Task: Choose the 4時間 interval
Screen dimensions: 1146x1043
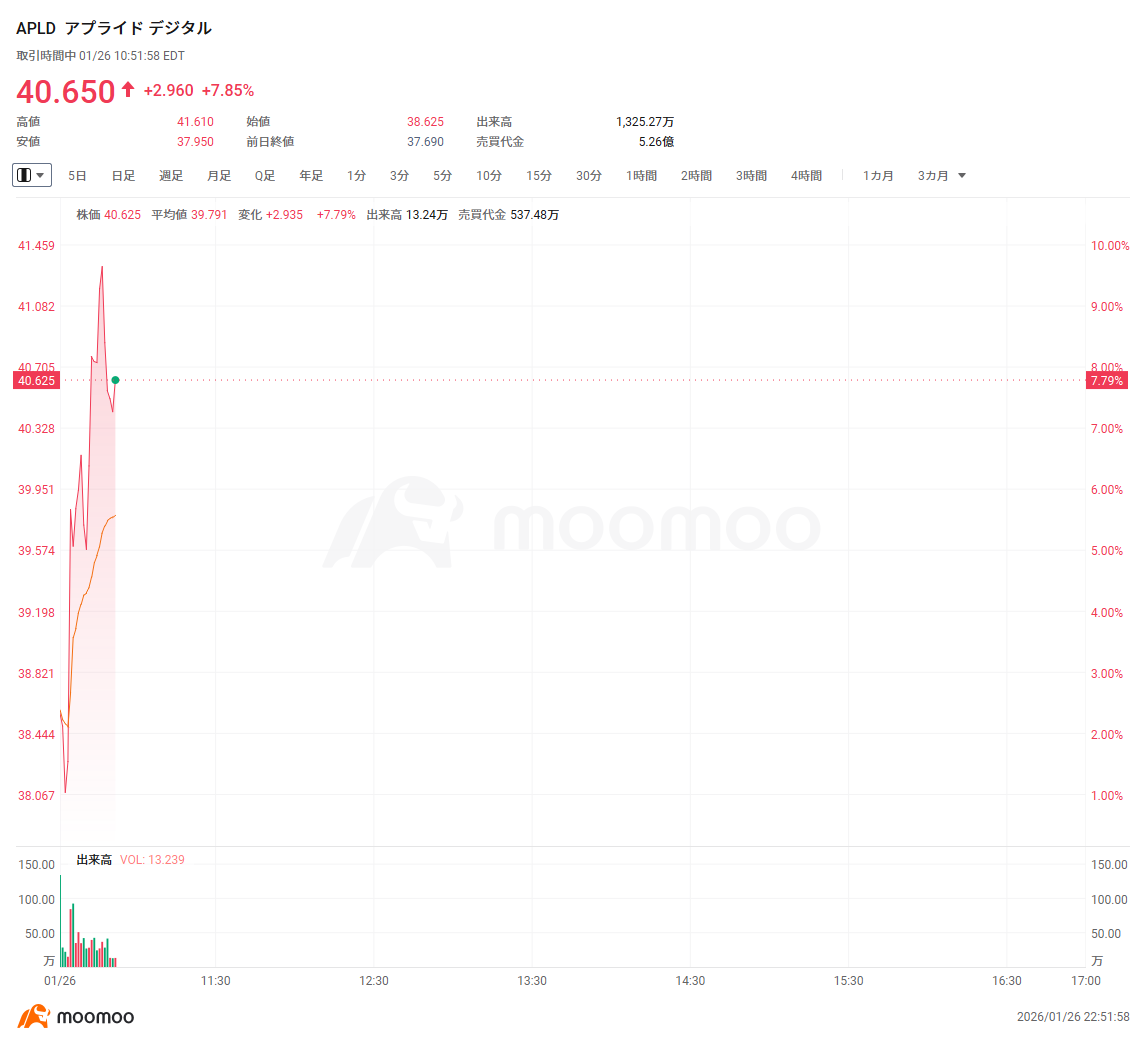Action: click(x=806, y=176)
